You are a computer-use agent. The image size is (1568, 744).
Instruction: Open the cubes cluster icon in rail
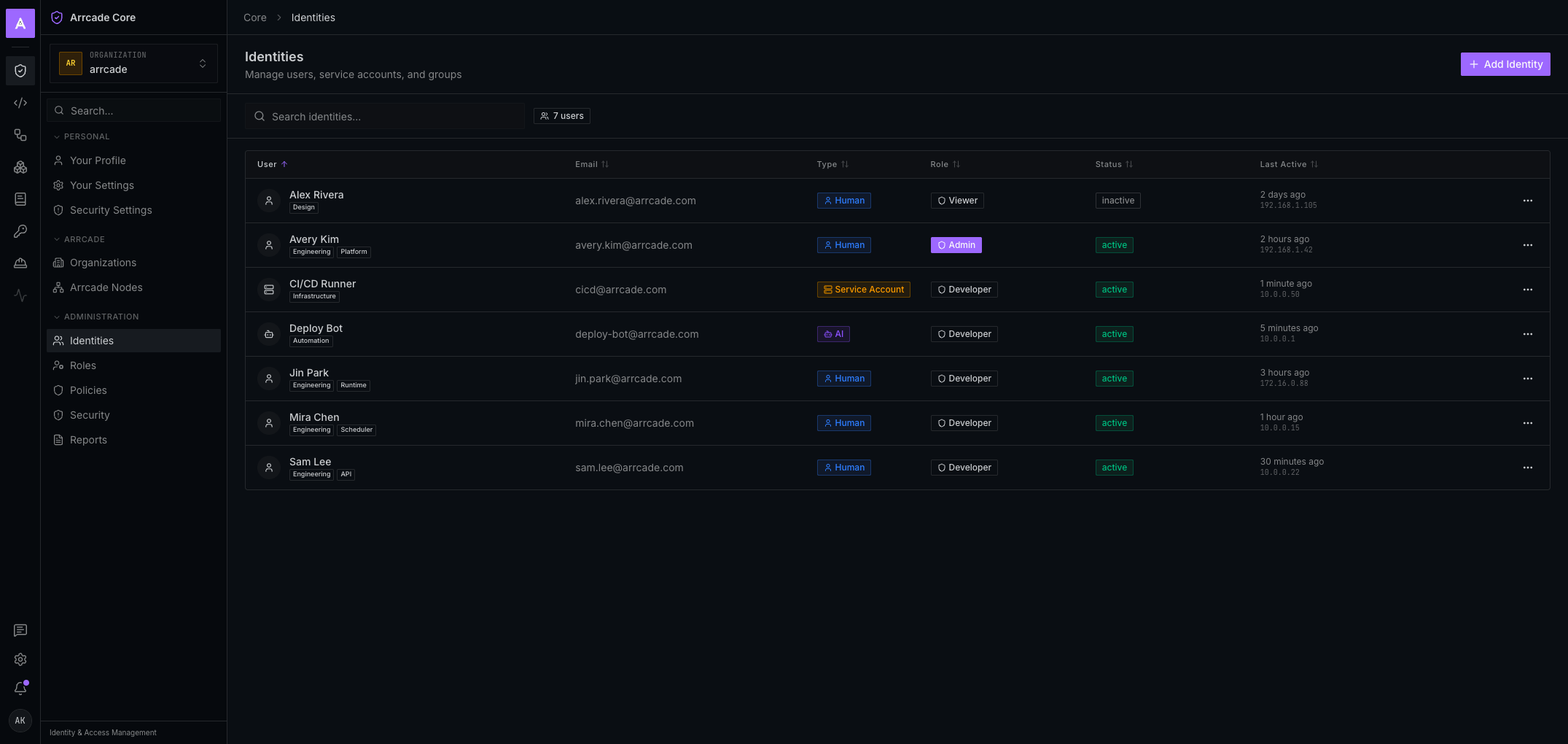[x=20, y=167]
